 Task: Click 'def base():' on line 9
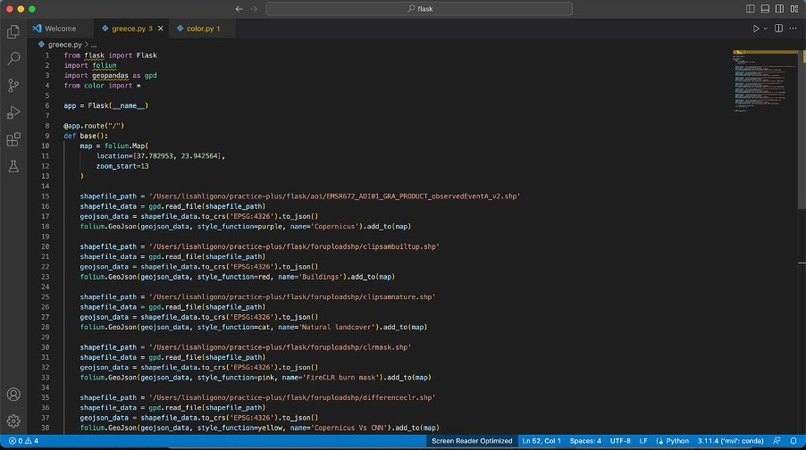(86, 136)
